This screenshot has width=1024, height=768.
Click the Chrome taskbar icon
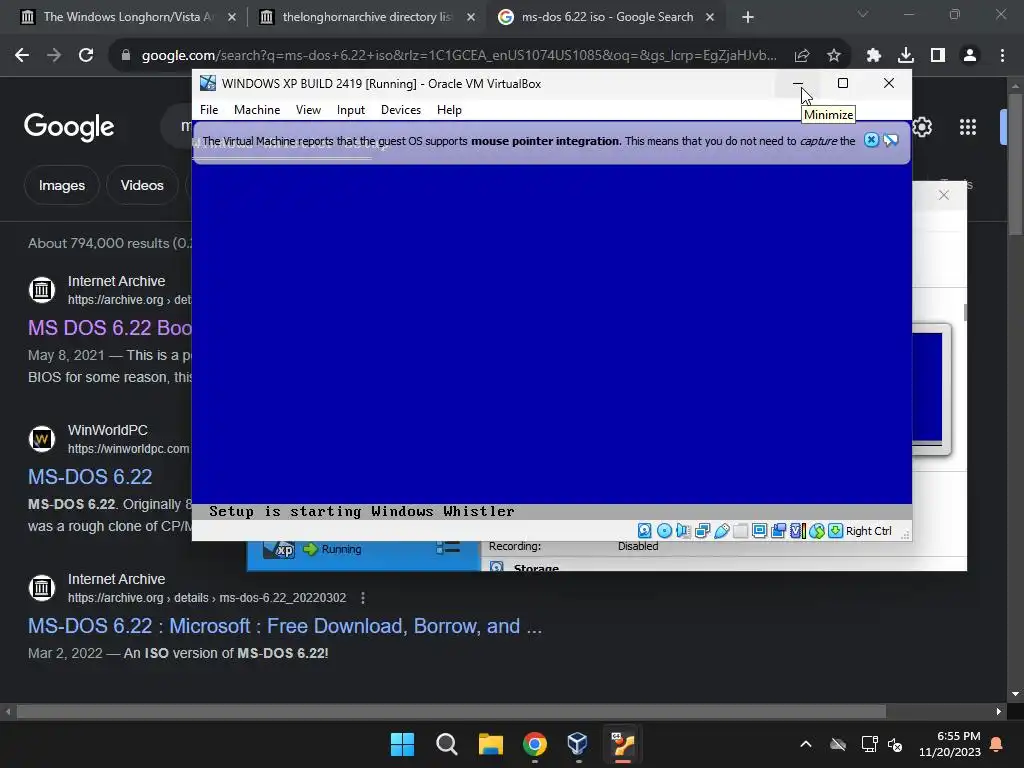[535, 744]
